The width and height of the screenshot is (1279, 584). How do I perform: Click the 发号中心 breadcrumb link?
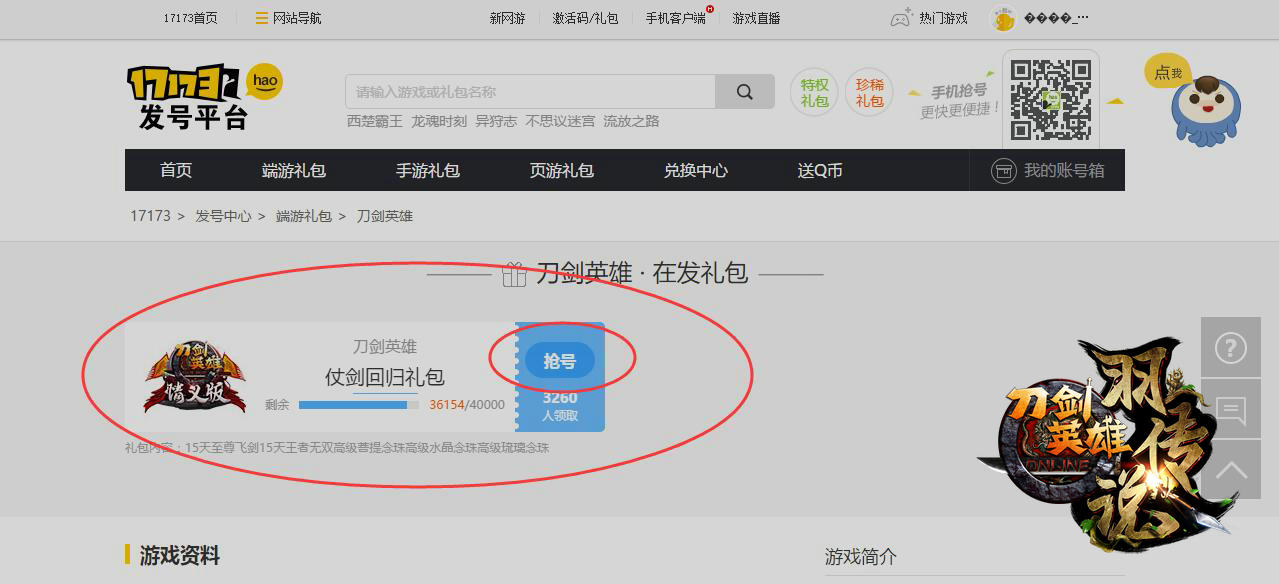[x=223, y=216]
